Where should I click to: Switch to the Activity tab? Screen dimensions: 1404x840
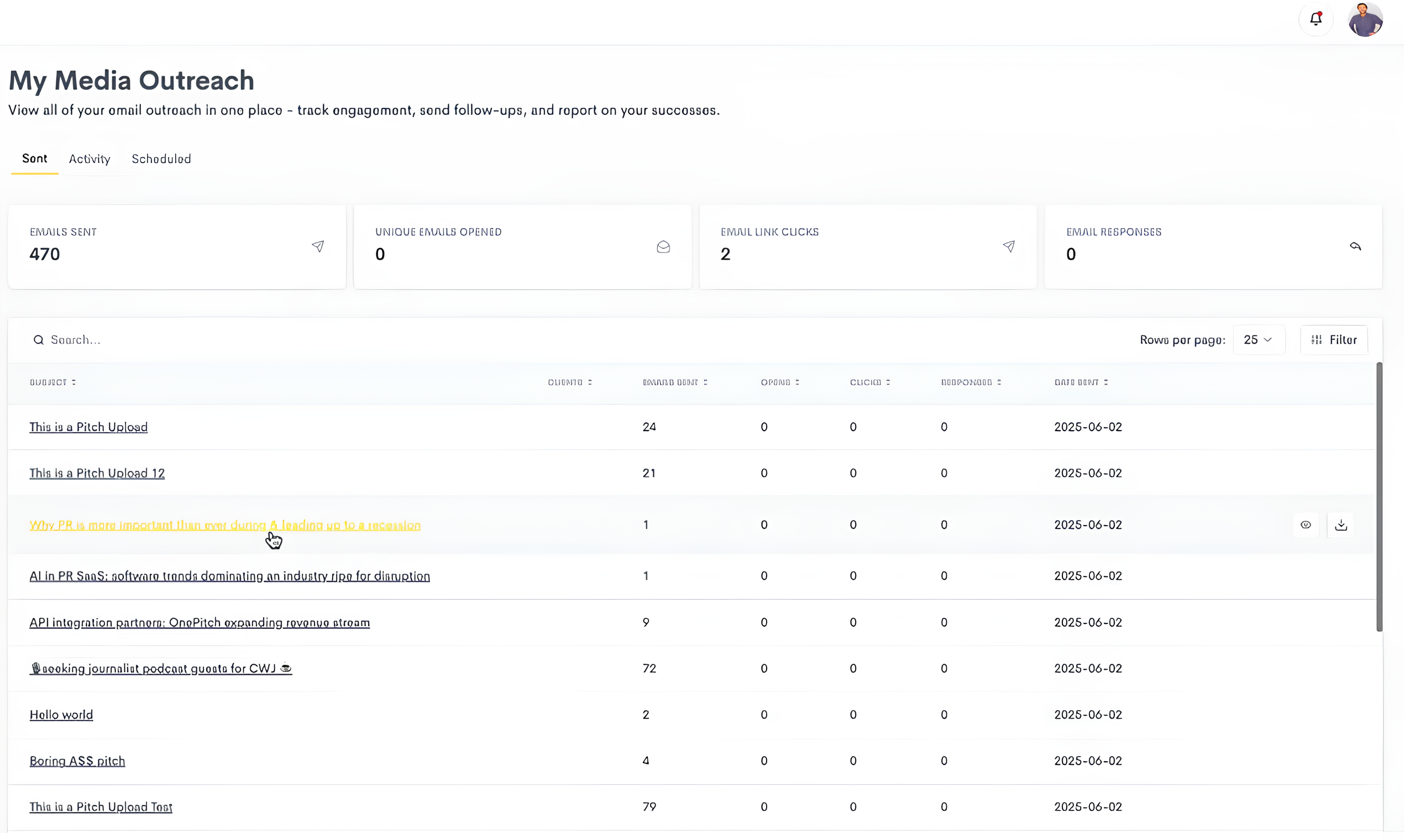[x=90, y=159]
